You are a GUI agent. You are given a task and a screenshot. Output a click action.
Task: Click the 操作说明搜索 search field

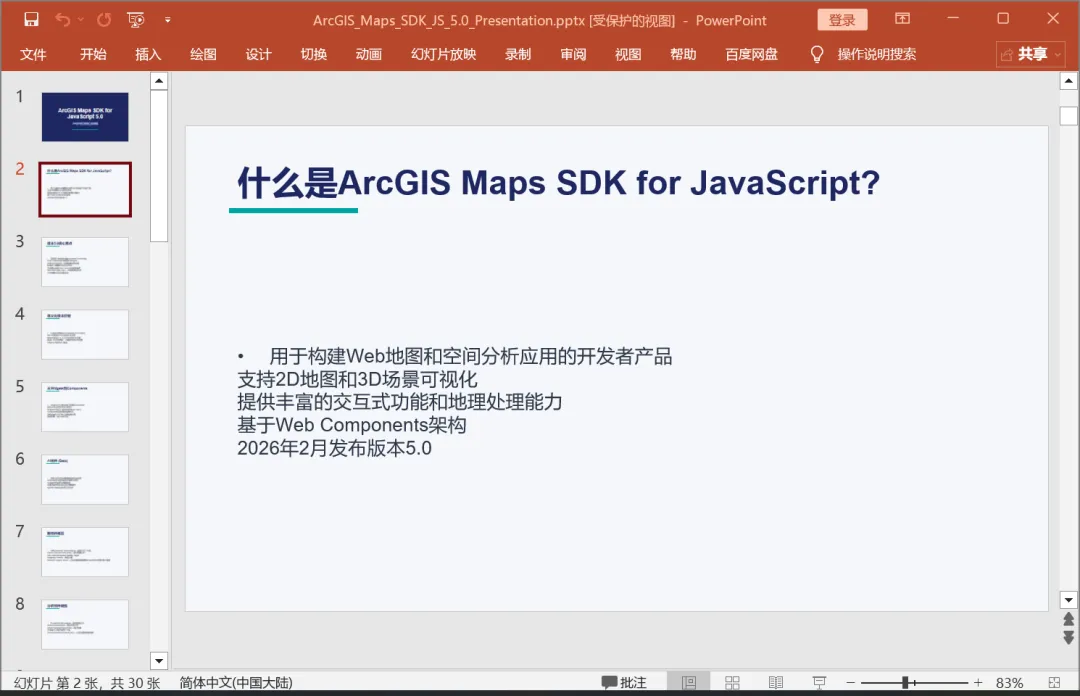pyautogui.click(x=877, y=54)
